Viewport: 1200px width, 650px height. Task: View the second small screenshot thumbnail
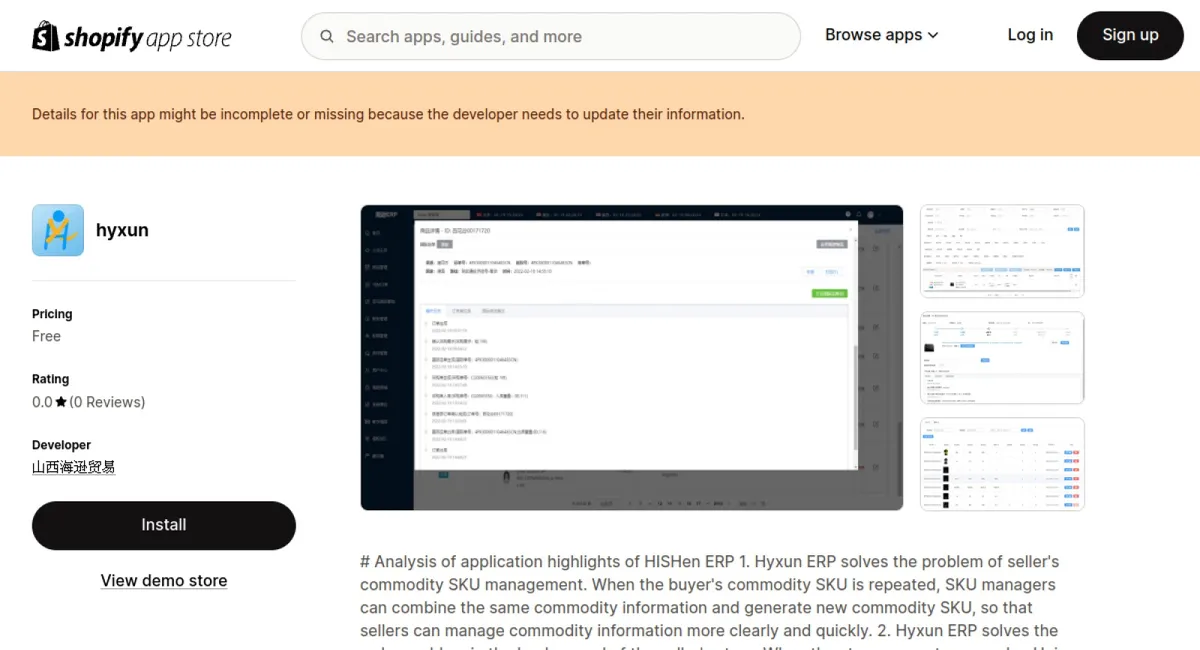tap(1002, 358)
